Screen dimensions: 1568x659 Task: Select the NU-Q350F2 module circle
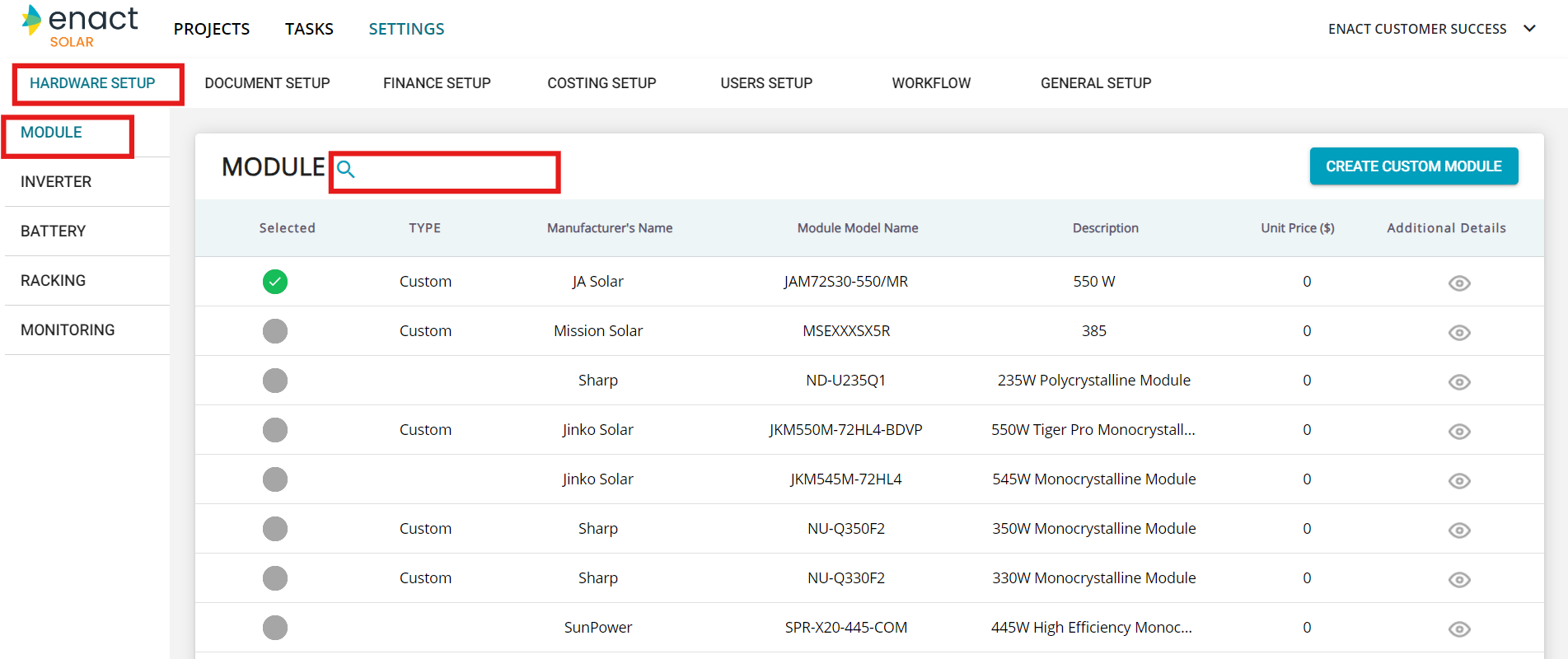[x=275, y=529]
